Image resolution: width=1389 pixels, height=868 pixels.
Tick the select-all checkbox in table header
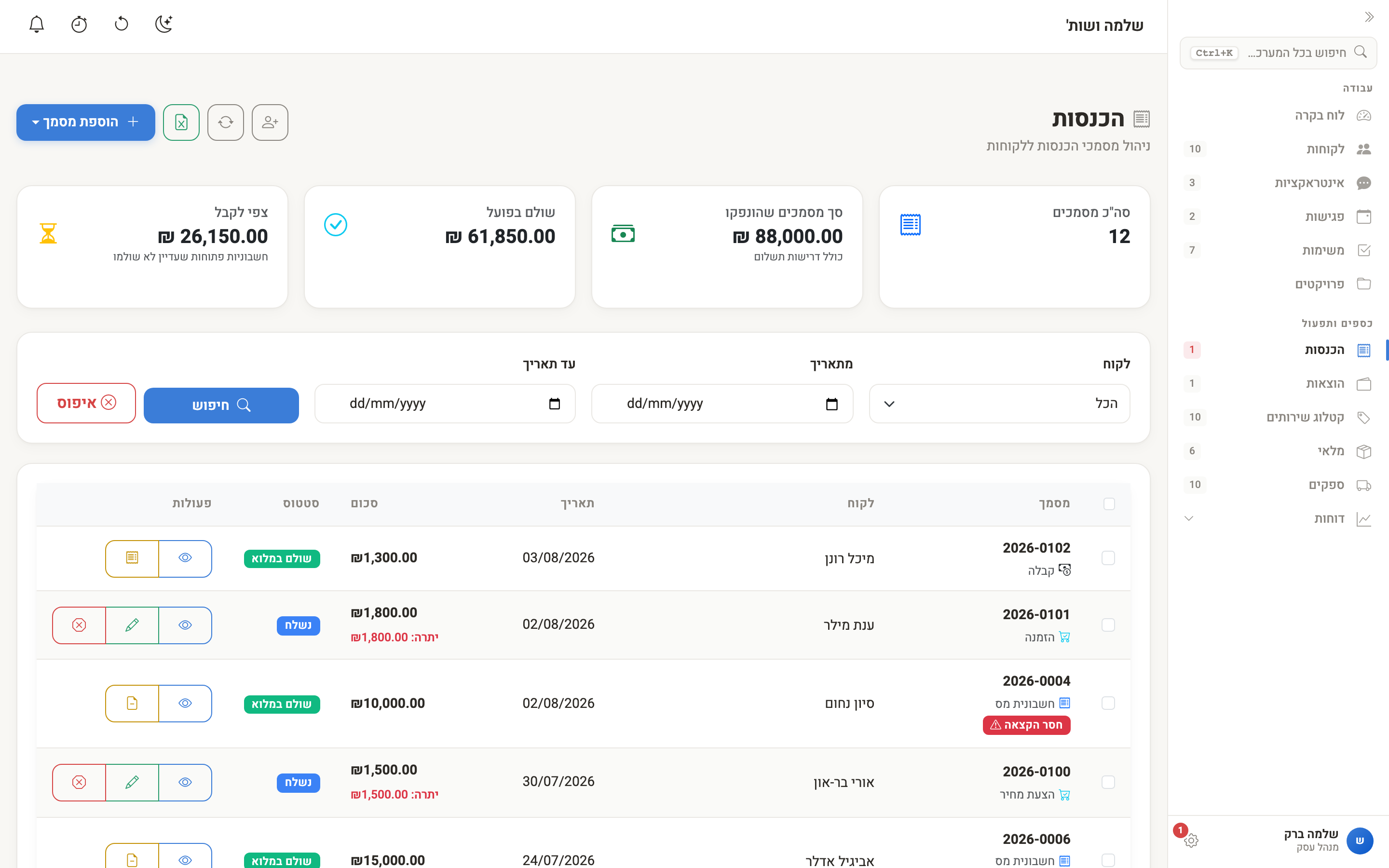click(1109, 503)
